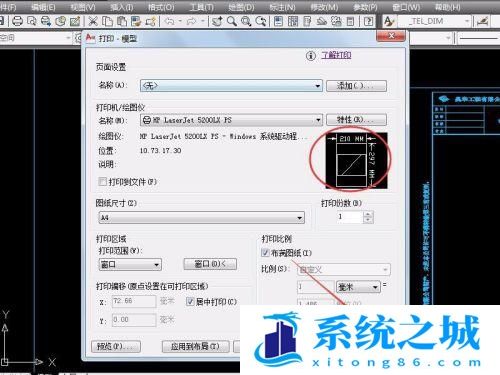Open the _TEL_DIM style dropdown

[435, 21]
